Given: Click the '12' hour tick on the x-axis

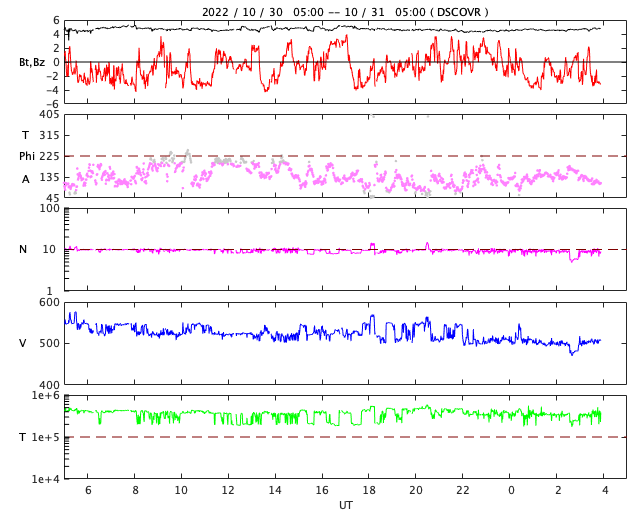Looking at the screenshot, I should point(228,490).
